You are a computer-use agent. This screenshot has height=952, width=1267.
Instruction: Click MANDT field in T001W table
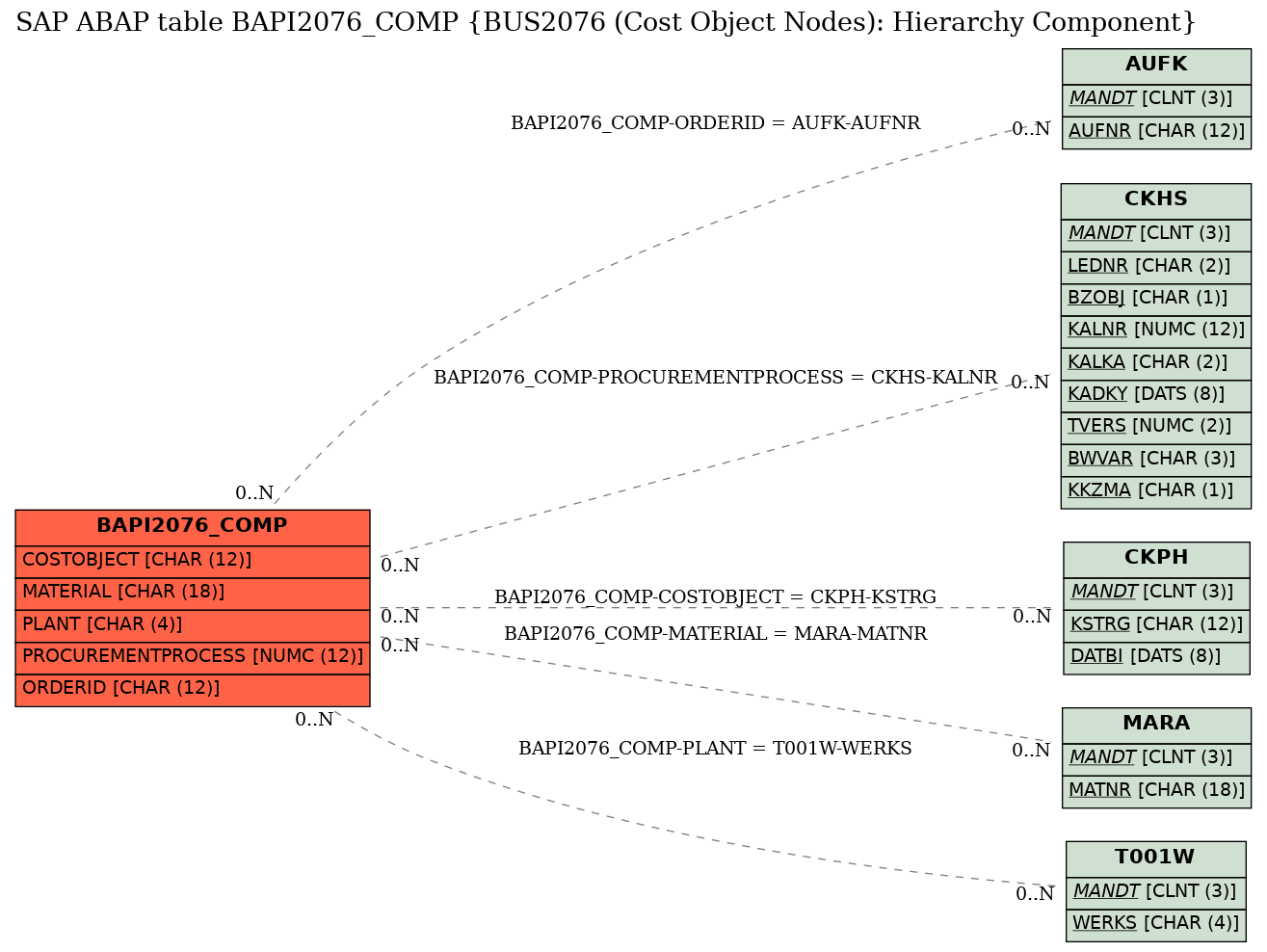[x=1156, y=892]
